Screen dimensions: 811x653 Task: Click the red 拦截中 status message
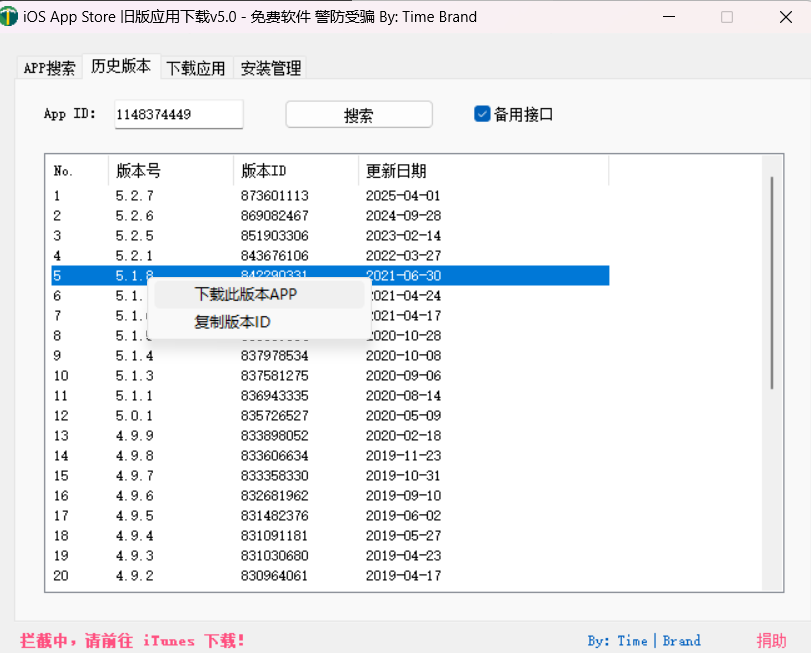(132, 641)
